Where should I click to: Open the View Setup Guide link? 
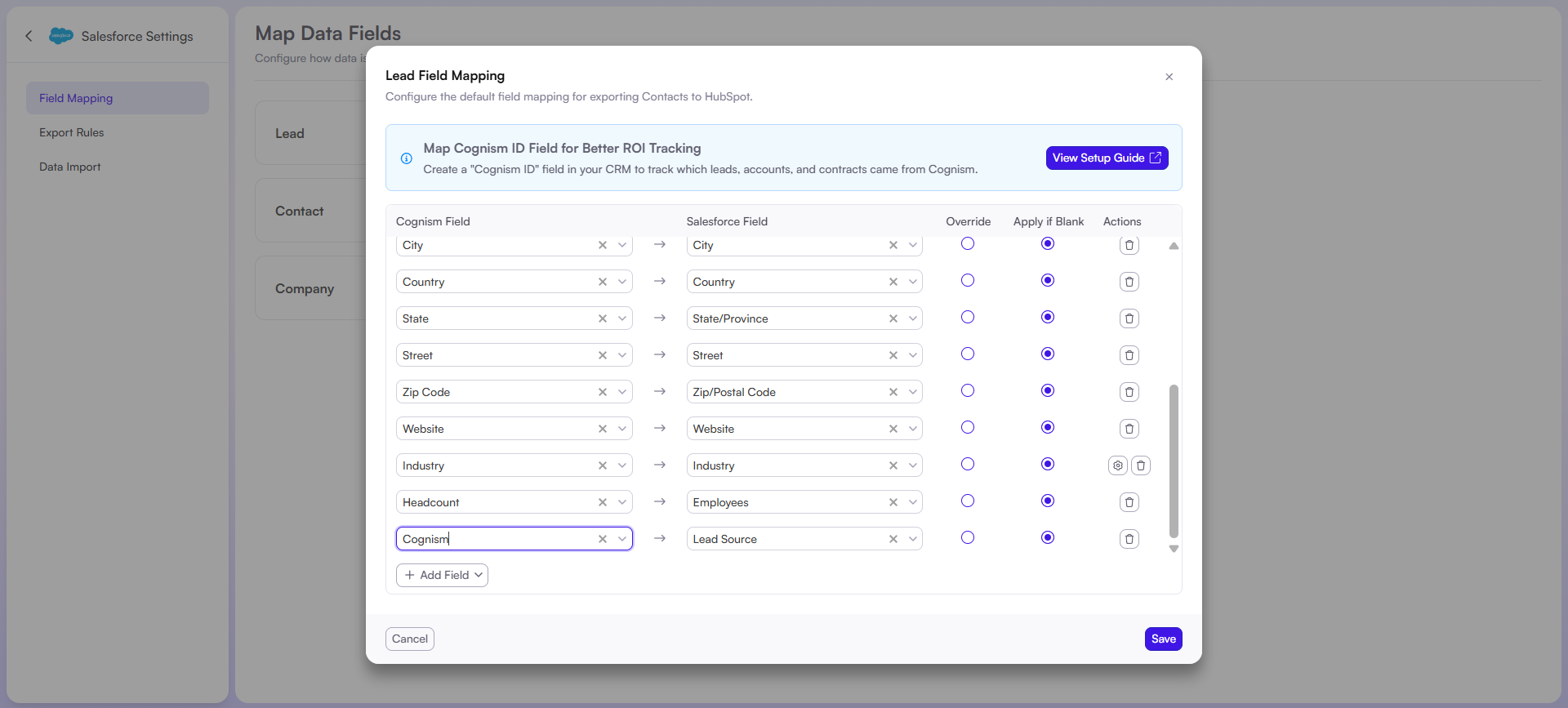(x=1107, y=158)
